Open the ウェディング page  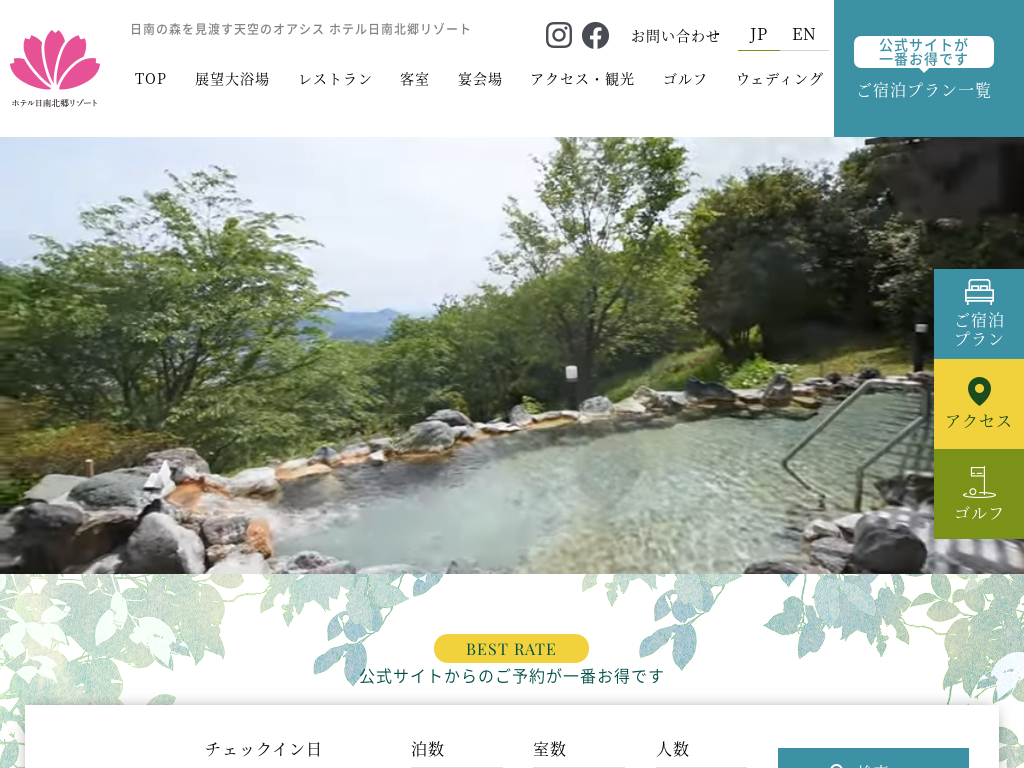pos(780,79)
